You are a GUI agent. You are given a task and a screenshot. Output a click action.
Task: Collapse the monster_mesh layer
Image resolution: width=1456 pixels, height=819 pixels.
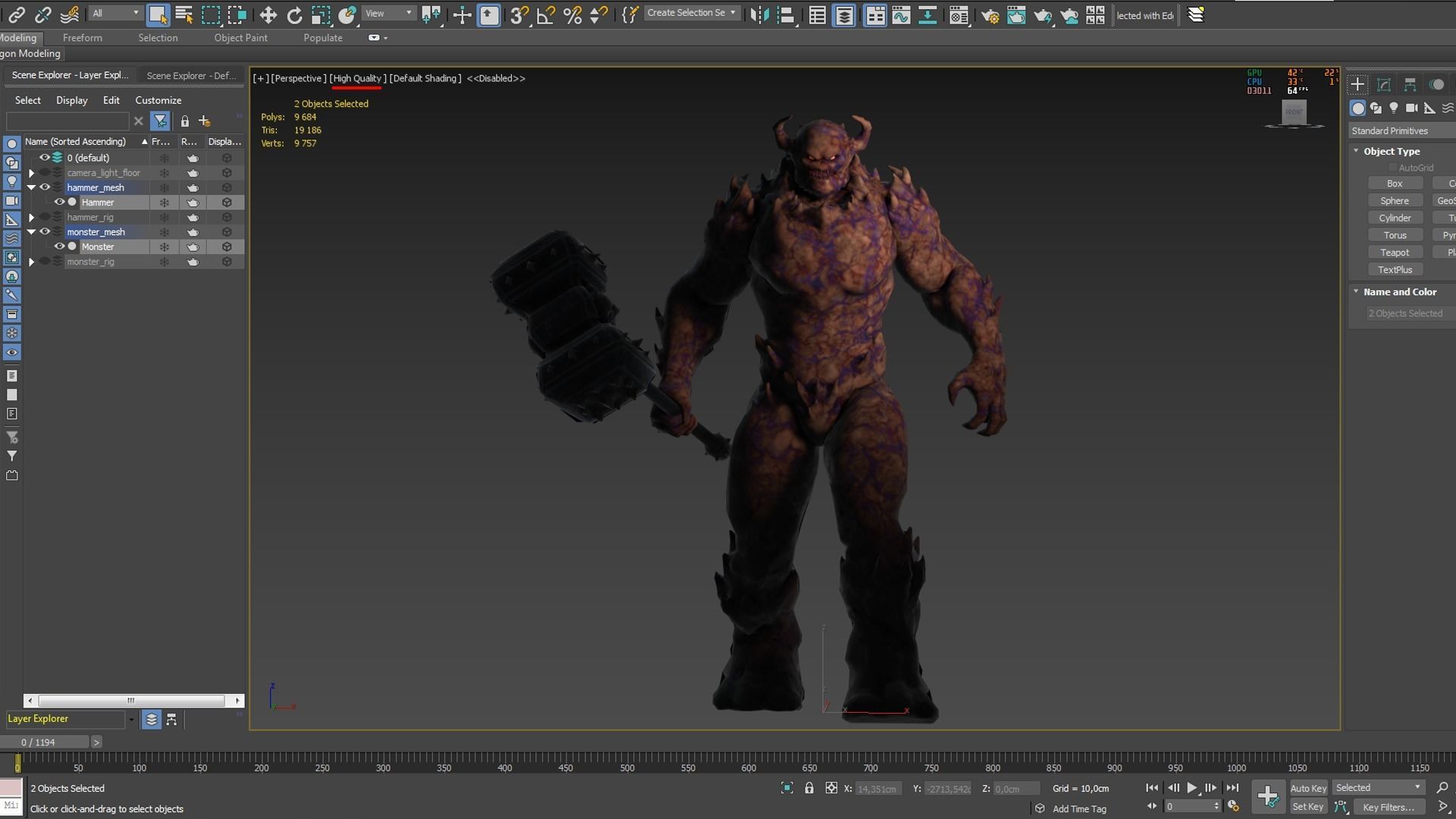(x=31, y=232)
